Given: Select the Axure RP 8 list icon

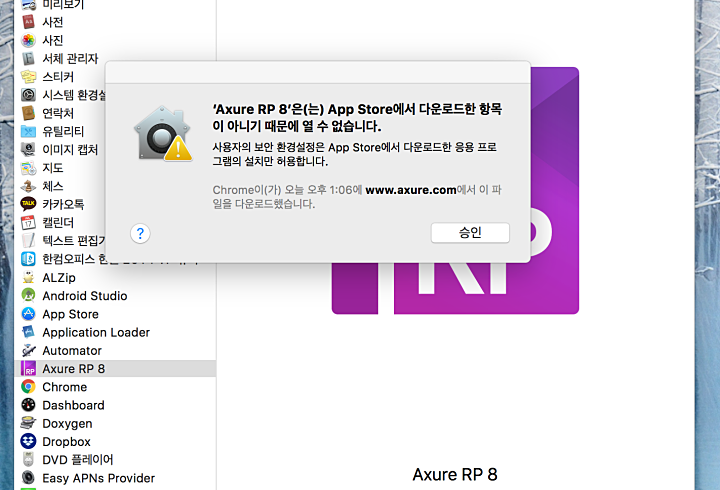Looking at the screenshot, I should click(x=28, y=368).
